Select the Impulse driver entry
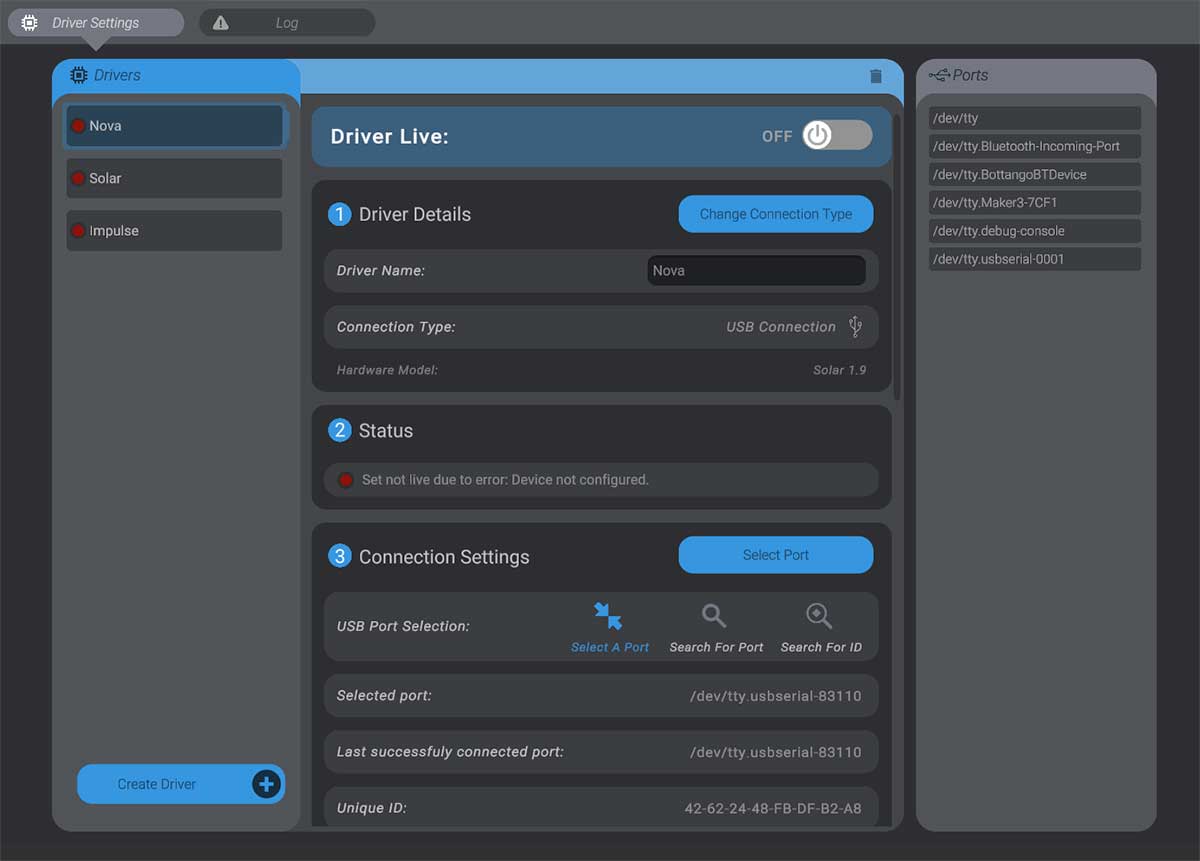Screen dimensions: 1200x861 point(175,230)
